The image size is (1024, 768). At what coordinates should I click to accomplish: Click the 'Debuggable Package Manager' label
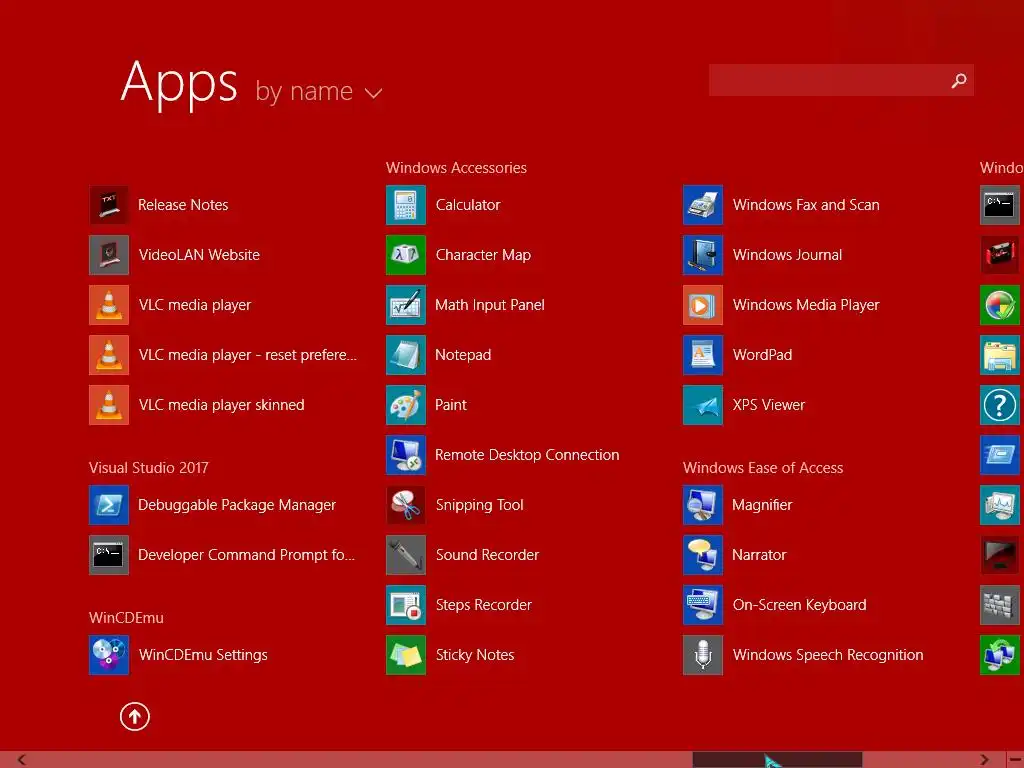[x=237, y=505]
